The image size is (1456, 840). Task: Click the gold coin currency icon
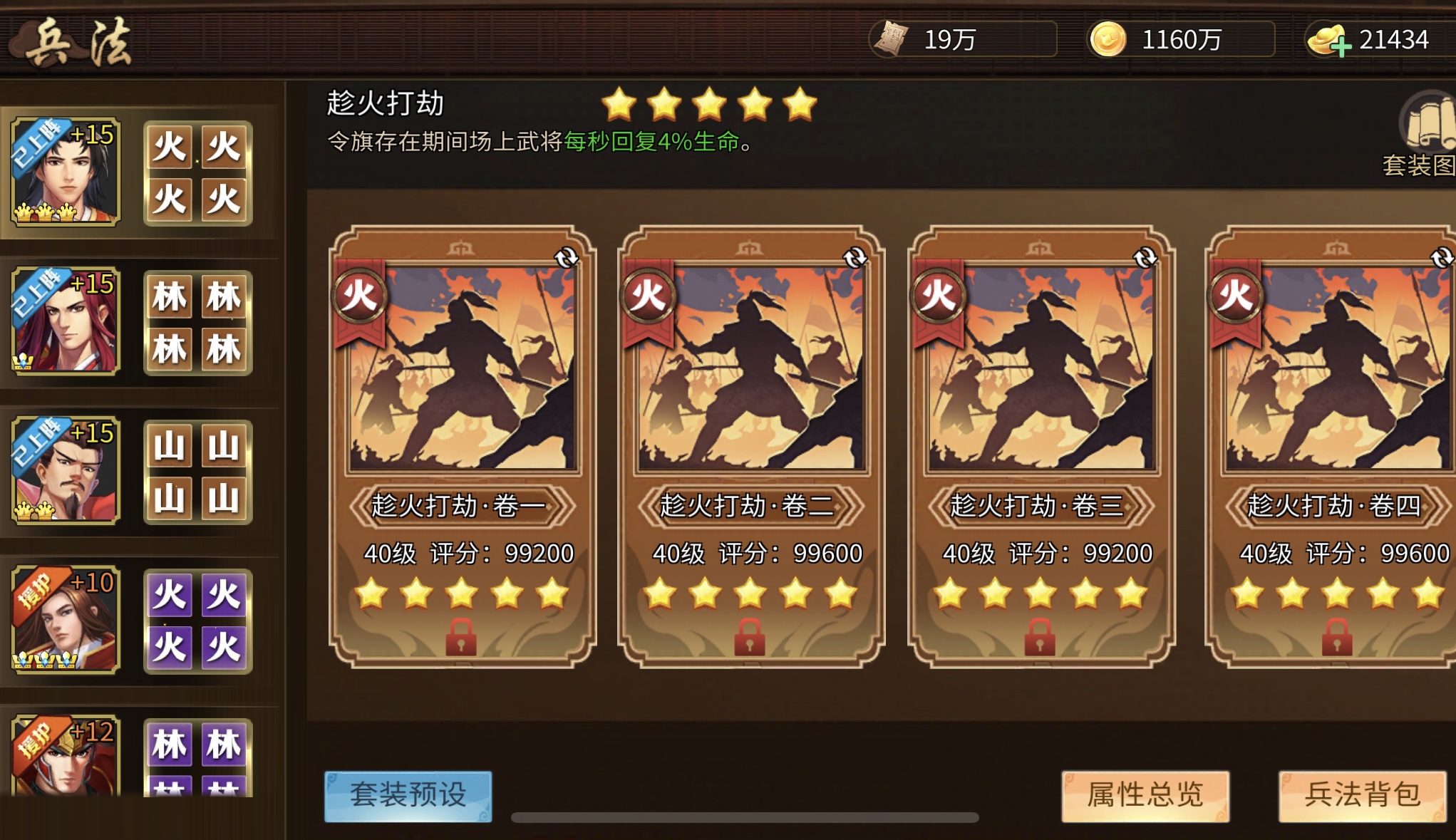tap(1108, 38)
